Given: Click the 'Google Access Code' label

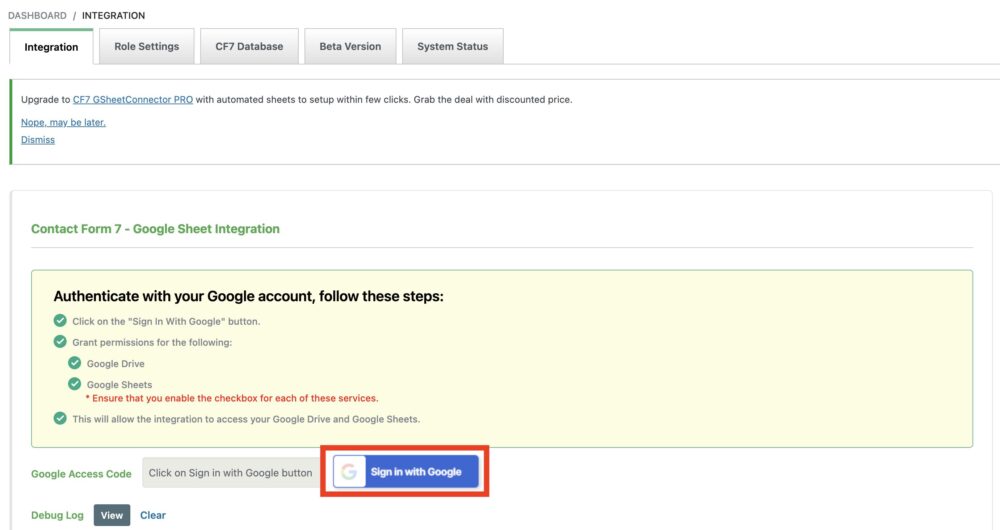Looking at the screenshot, I should coord(81,474).
